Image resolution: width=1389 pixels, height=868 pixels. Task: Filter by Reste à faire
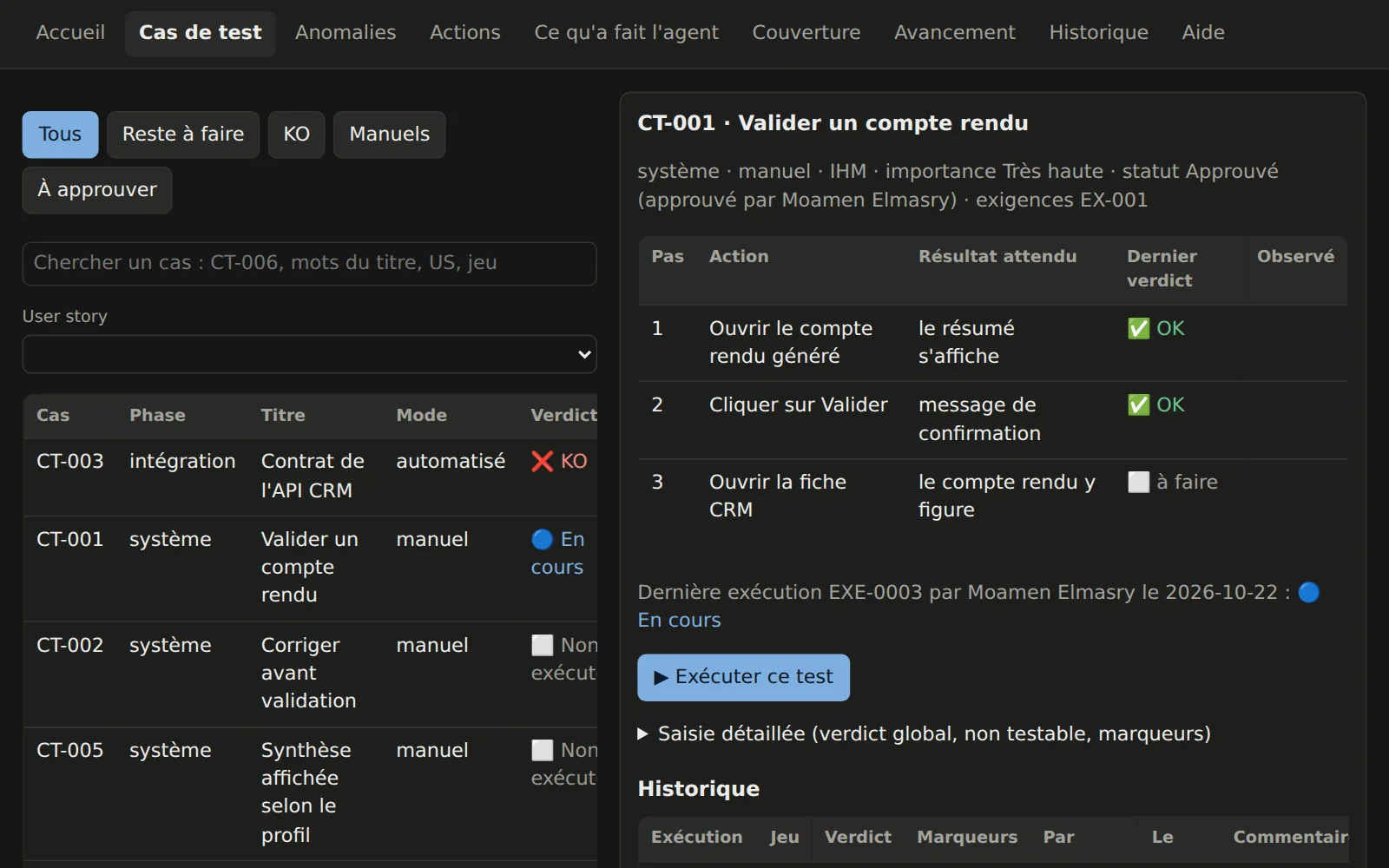tap(183, 135)
